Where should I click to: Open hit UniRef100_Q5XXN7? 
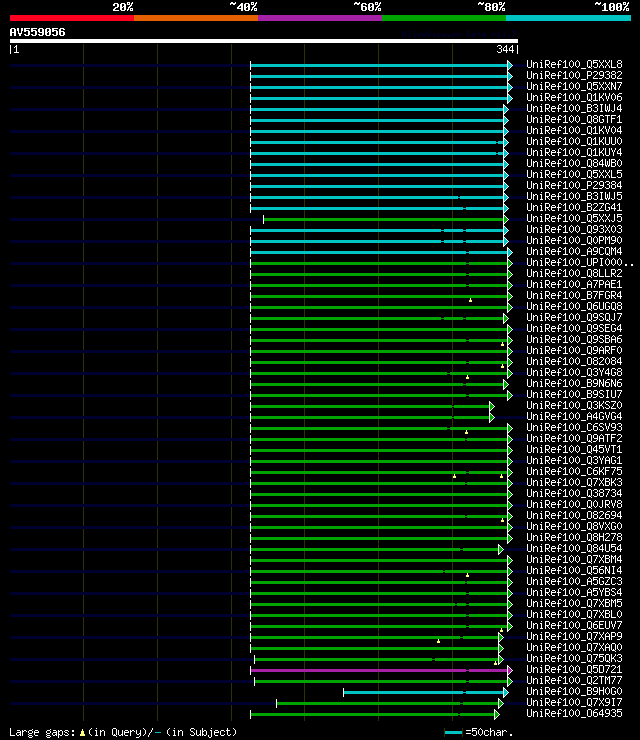(x=574, y=86)
